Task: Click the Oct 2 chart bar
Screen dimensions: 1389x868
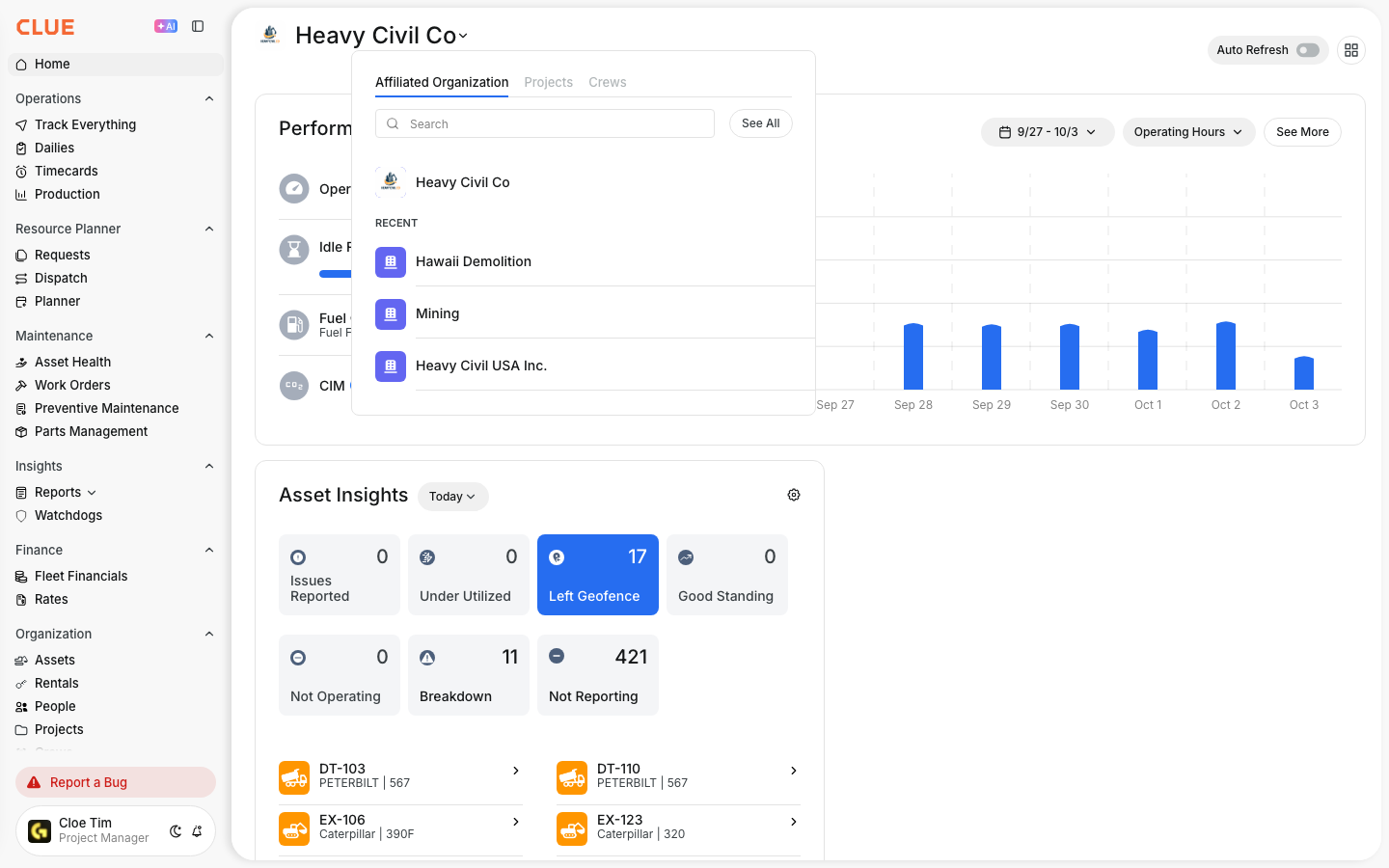Action: pyautogui.click(x=1226, y=355)
